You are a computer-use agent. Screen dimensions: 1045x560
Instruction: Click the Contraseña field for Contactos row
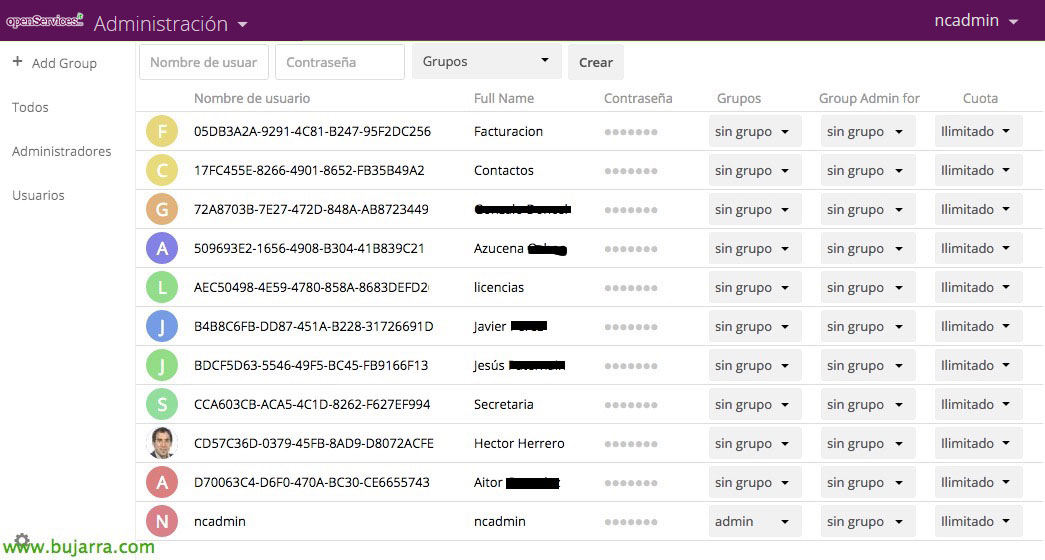[x=631, y=171]
